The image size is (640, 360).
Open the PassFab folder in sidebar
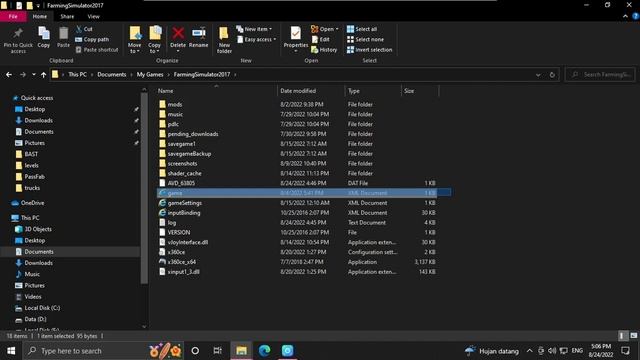(x=34, y=177)
